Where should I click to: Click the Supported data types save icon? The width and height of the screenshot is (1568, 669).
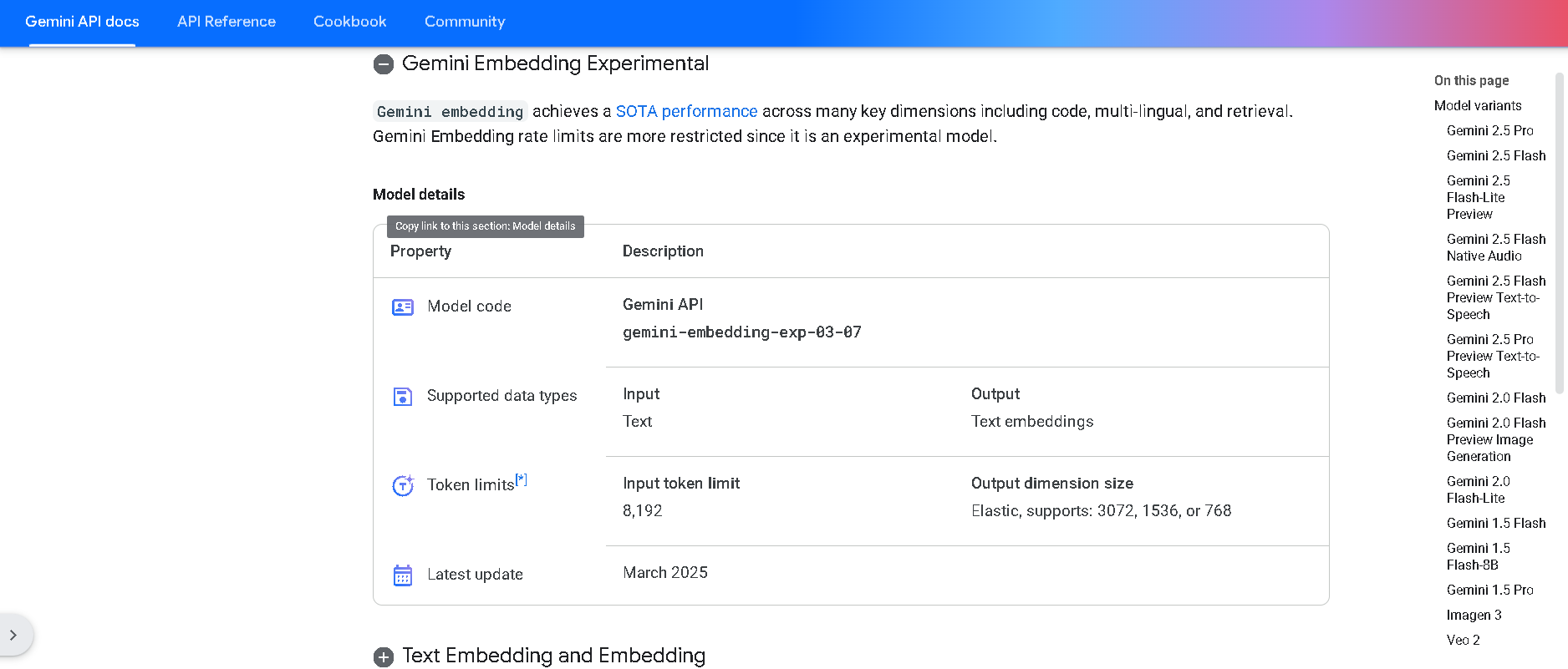click(403, 397)
